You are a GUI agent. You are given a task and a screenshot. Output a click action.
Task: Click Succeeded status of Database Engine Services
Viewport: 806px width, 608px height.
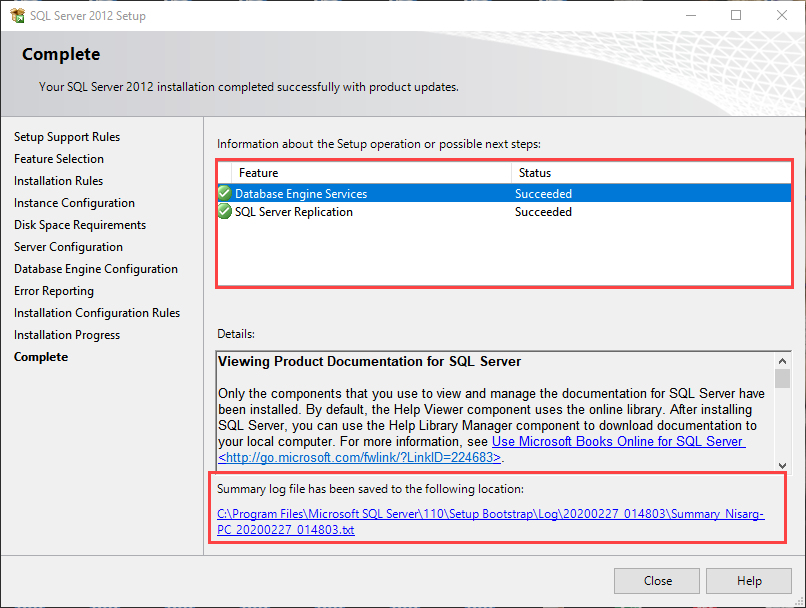(x=543, y=194)
